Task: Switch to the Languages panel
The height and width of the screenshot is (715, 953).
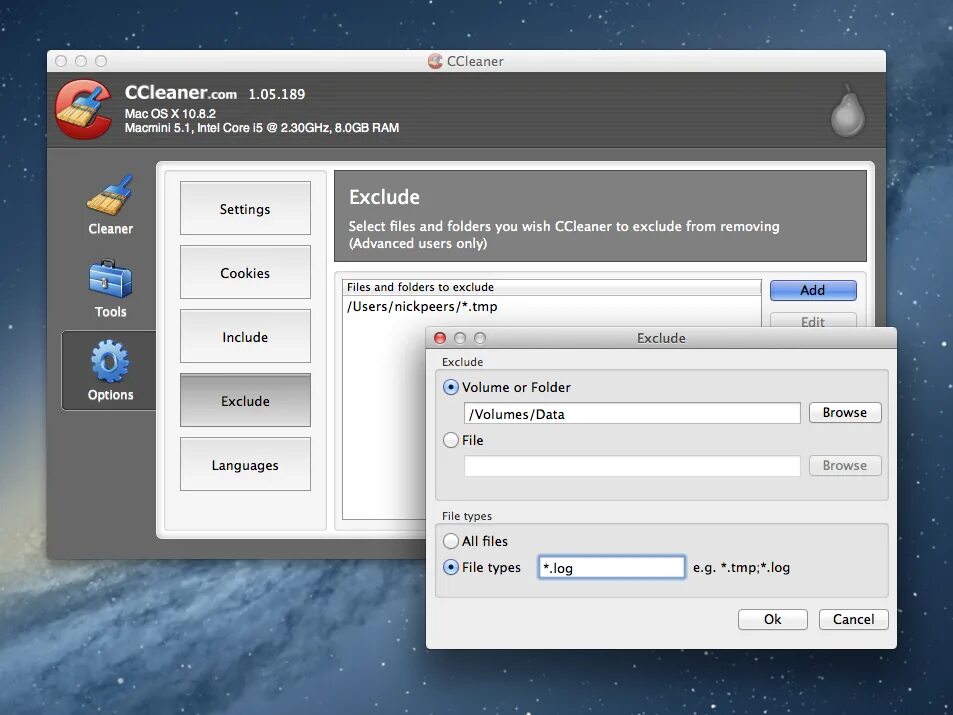Action: 244,464
